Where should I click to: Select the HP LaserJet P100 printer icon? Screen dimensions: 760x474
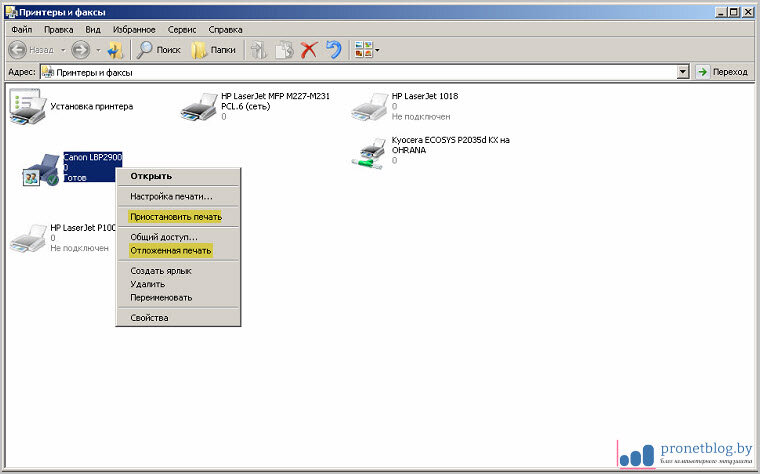tap(28, 238)
